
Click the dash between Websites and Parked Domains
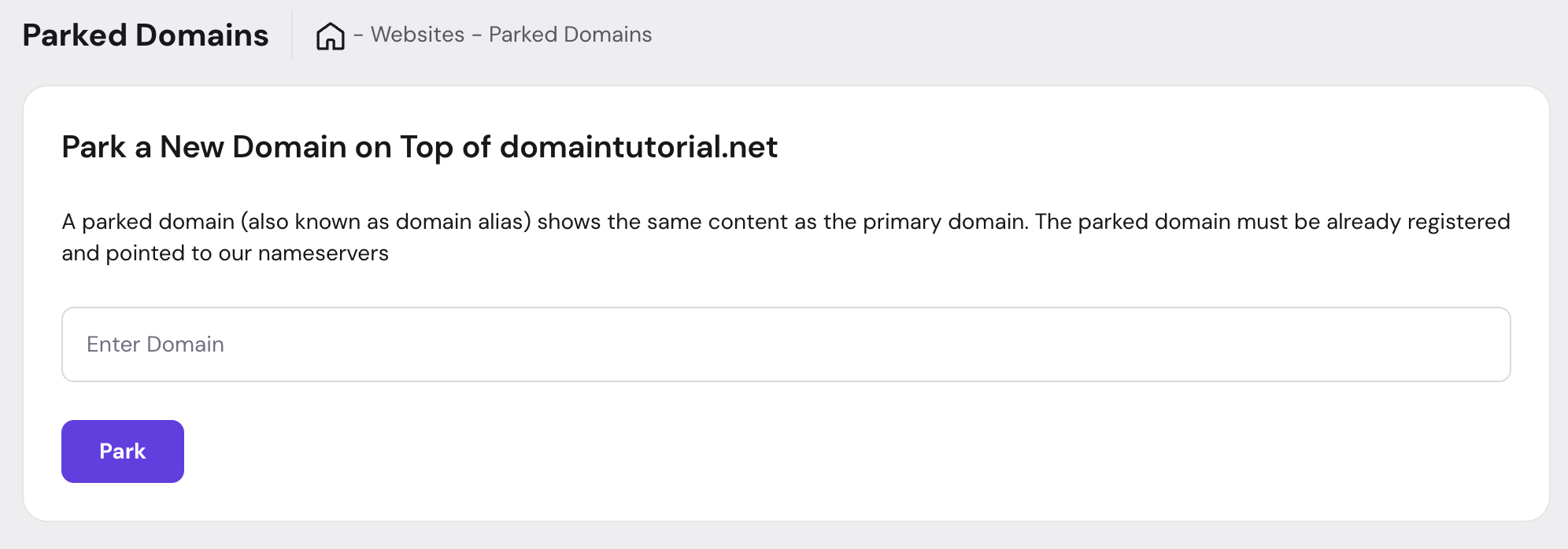pyautogui.click(x=476, y=35)
